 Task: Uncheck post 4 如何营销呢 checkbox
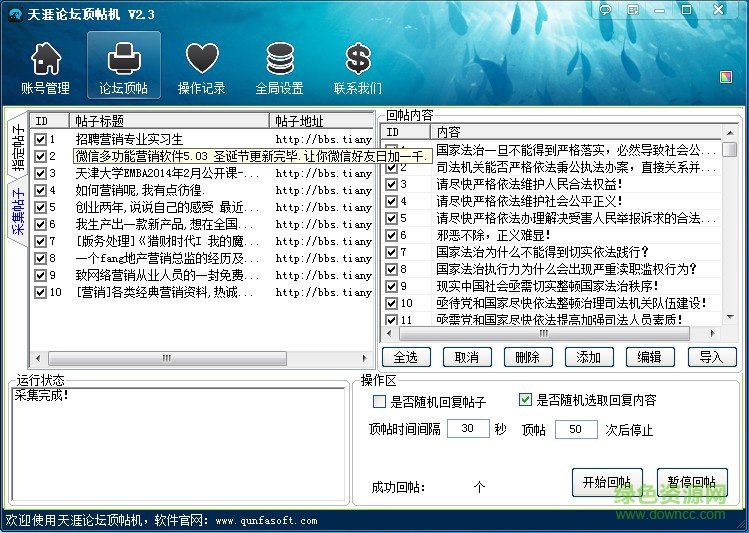click(x=40, y=191)
